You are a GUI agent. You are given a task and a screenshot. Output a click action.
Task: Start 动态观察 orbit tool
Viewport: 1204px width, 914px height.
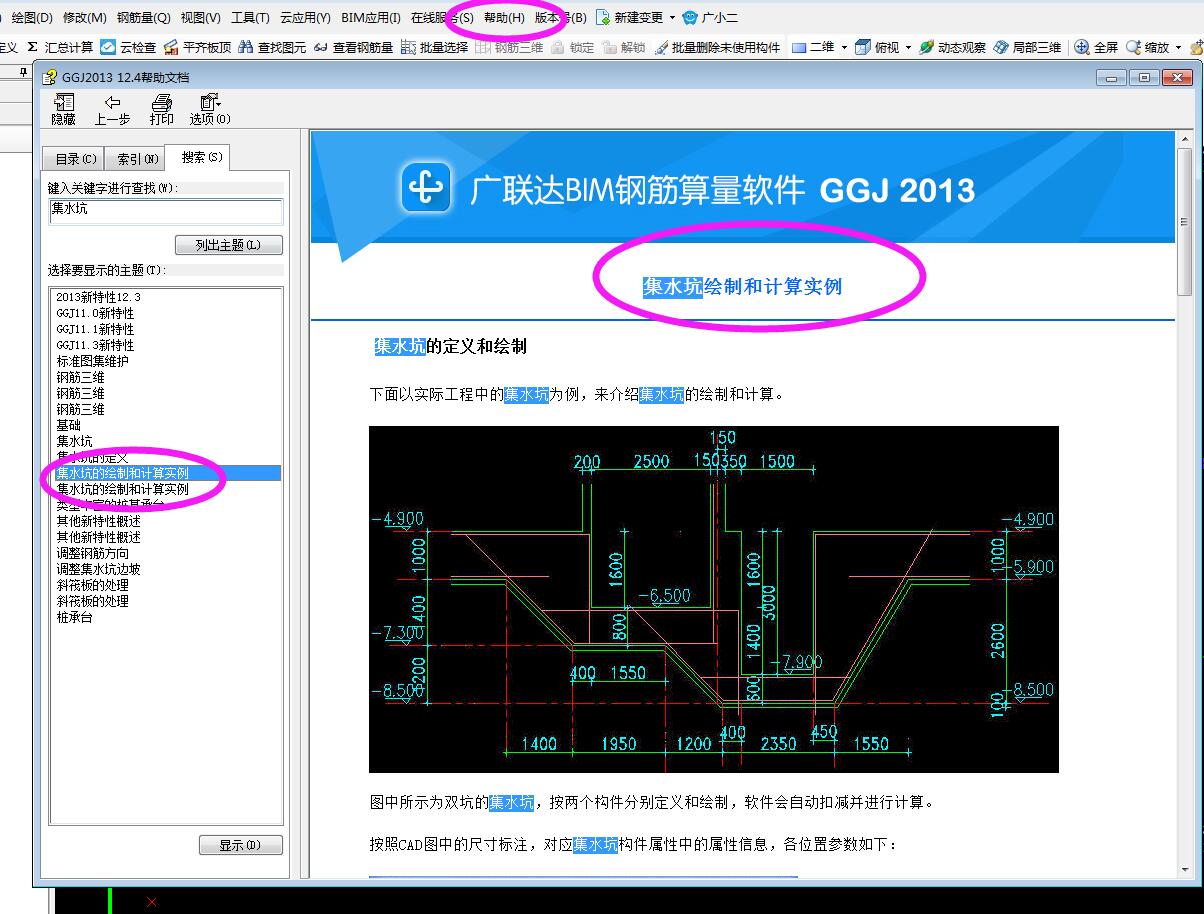coord(952,47)
